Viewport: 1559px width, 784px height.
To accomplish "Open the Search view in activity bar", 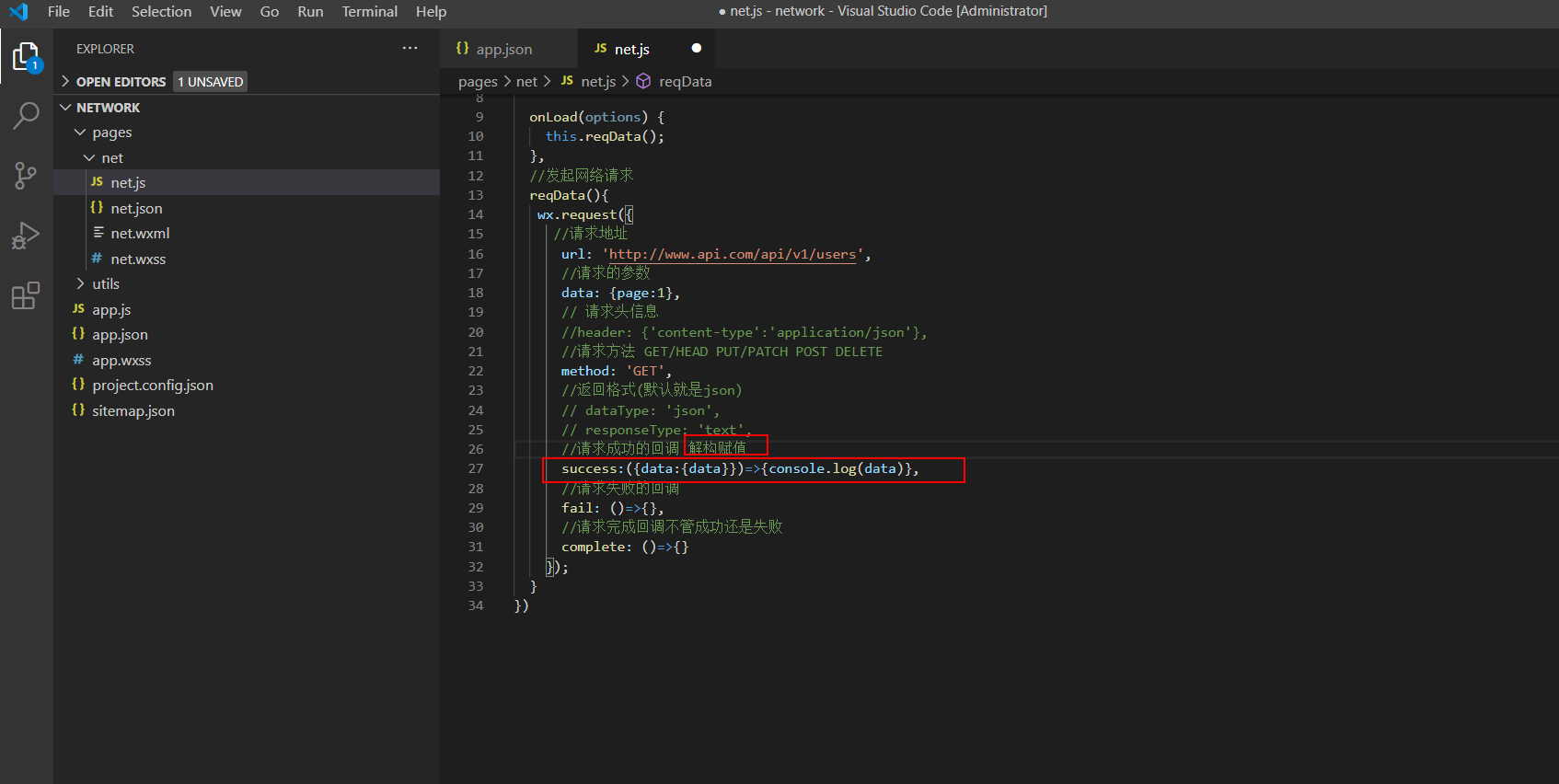I will 26,116.
